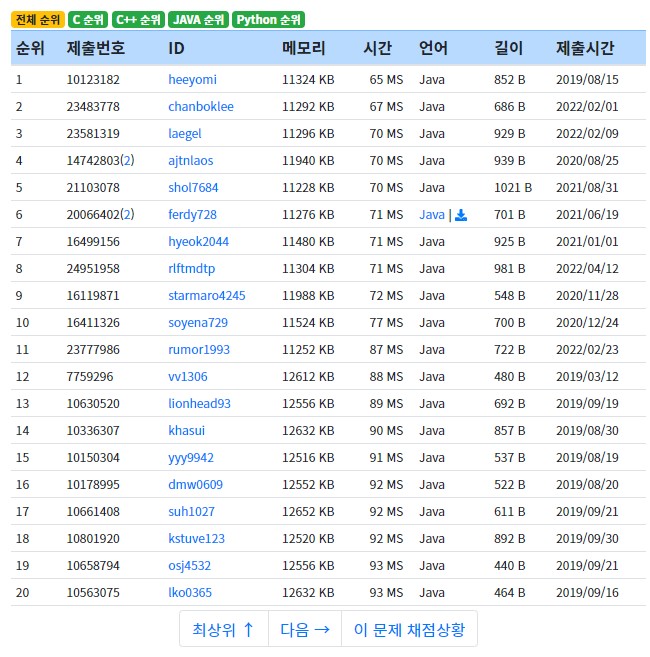Select the 시간 column header
The height and width of the screenshot is (657, 650).
tap(377, 48)
